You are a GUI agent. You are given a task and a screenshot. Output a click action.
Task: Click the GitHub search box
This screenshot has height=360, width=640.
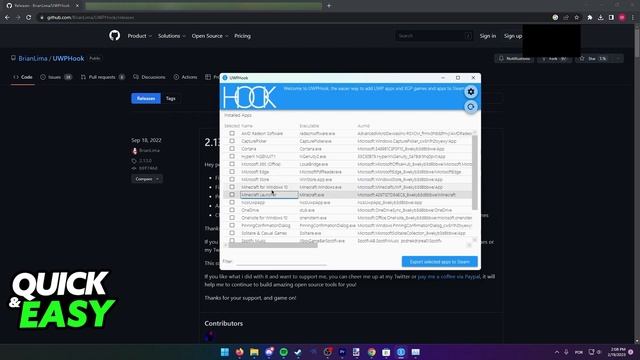(434, 36)
